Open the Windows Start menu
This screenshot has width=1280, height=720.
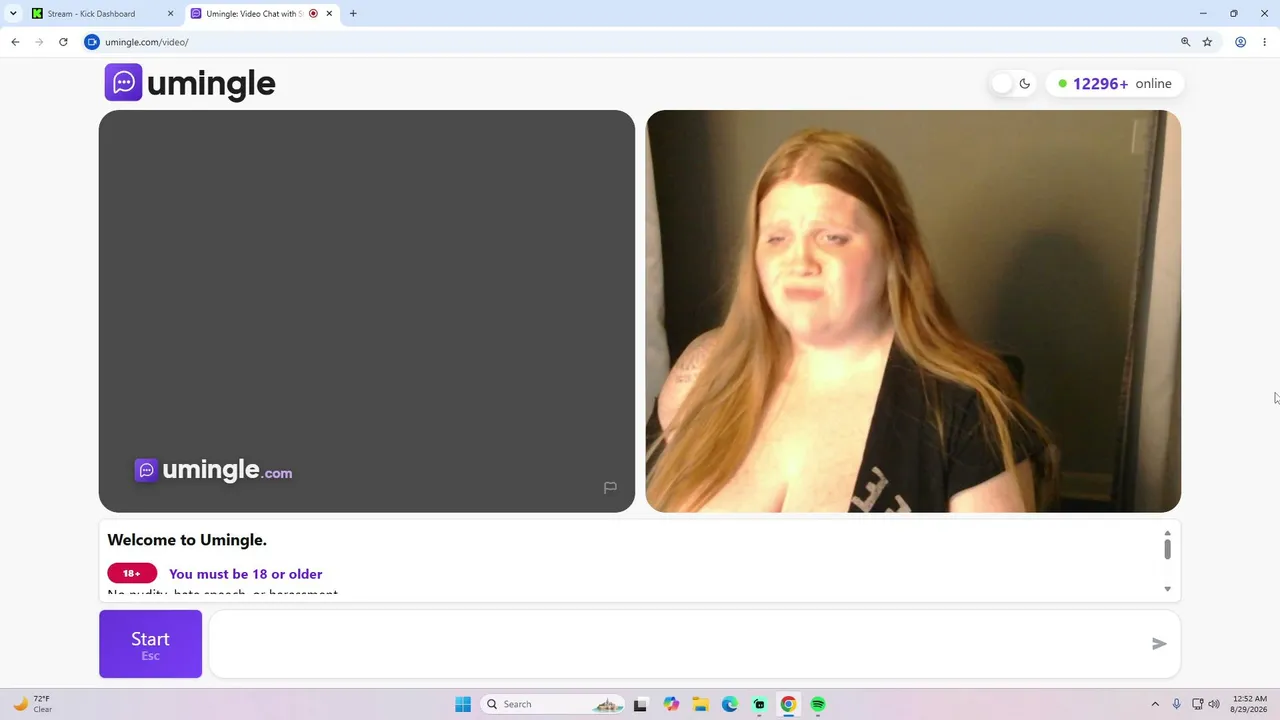point(463,704)
